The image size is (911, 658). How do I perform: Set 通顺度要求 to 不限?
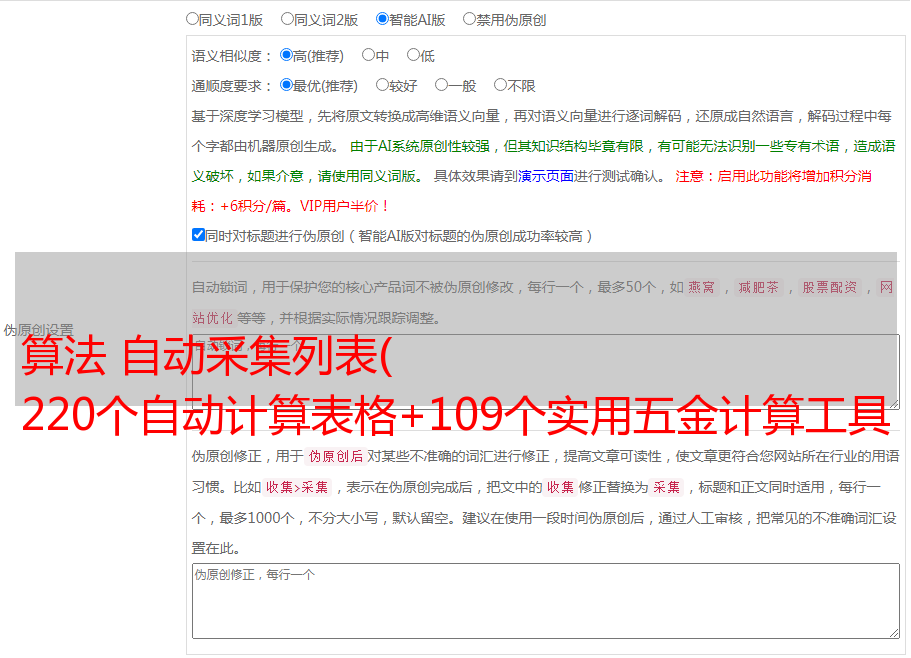(x=500, y=85)
